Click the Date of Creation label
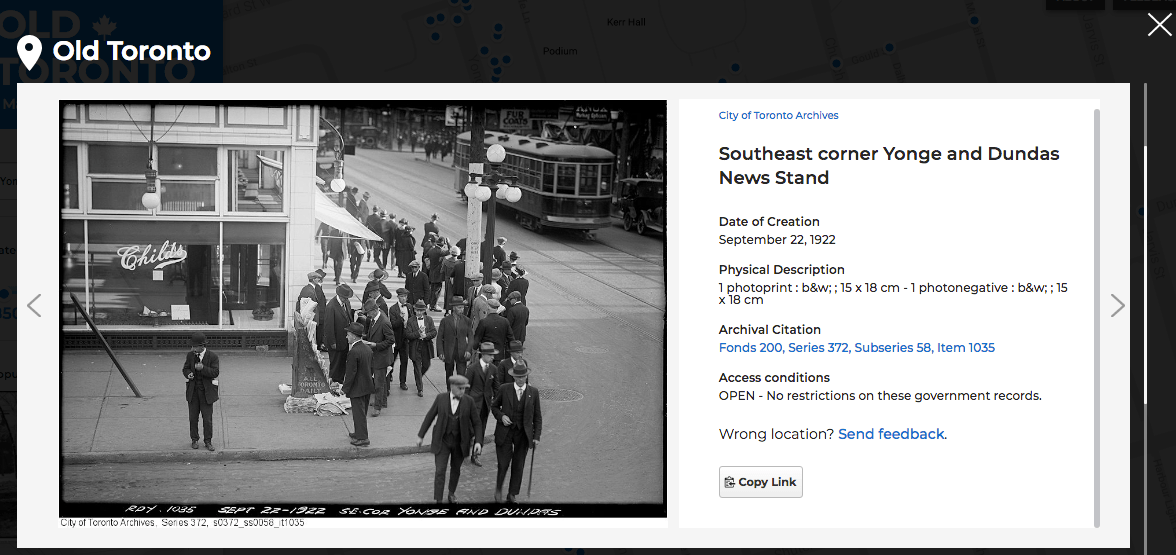Screen dimensions: 1176x555 [769, 222]
